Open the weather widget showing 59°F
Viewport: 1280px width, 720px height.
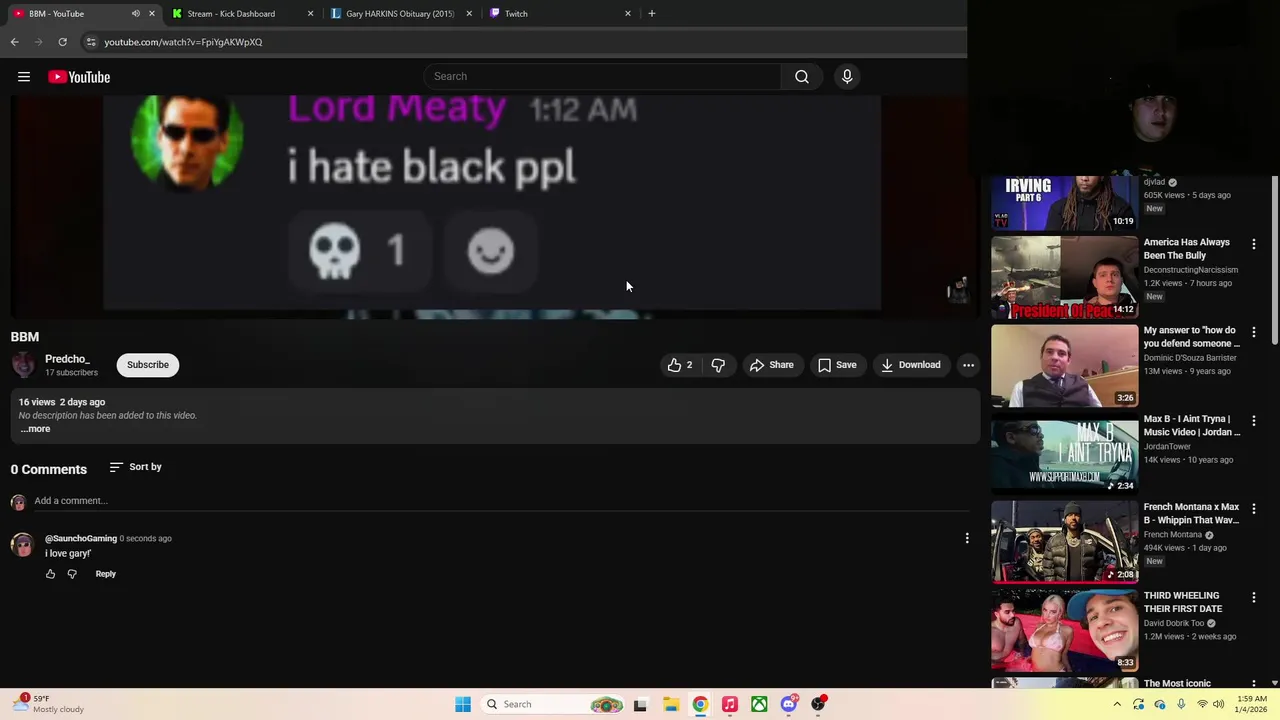click(x=50, y=704)
